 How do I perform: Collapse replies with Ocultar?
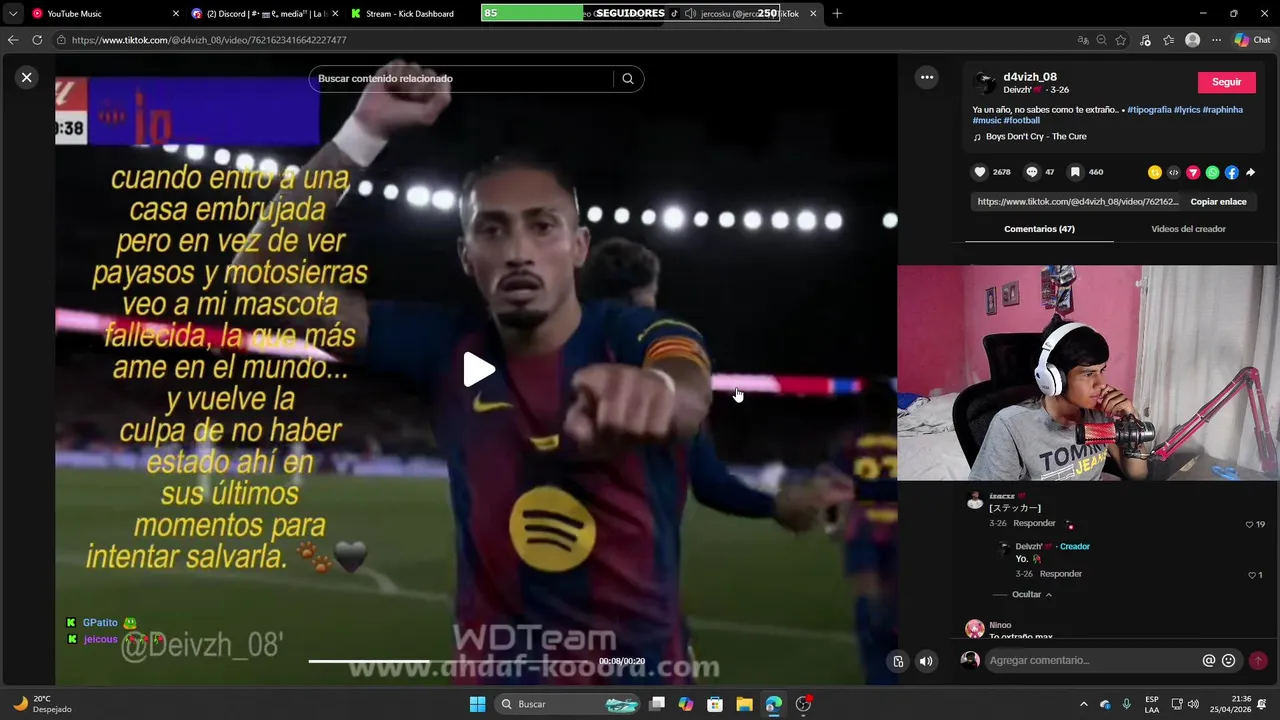(1032, 595)
